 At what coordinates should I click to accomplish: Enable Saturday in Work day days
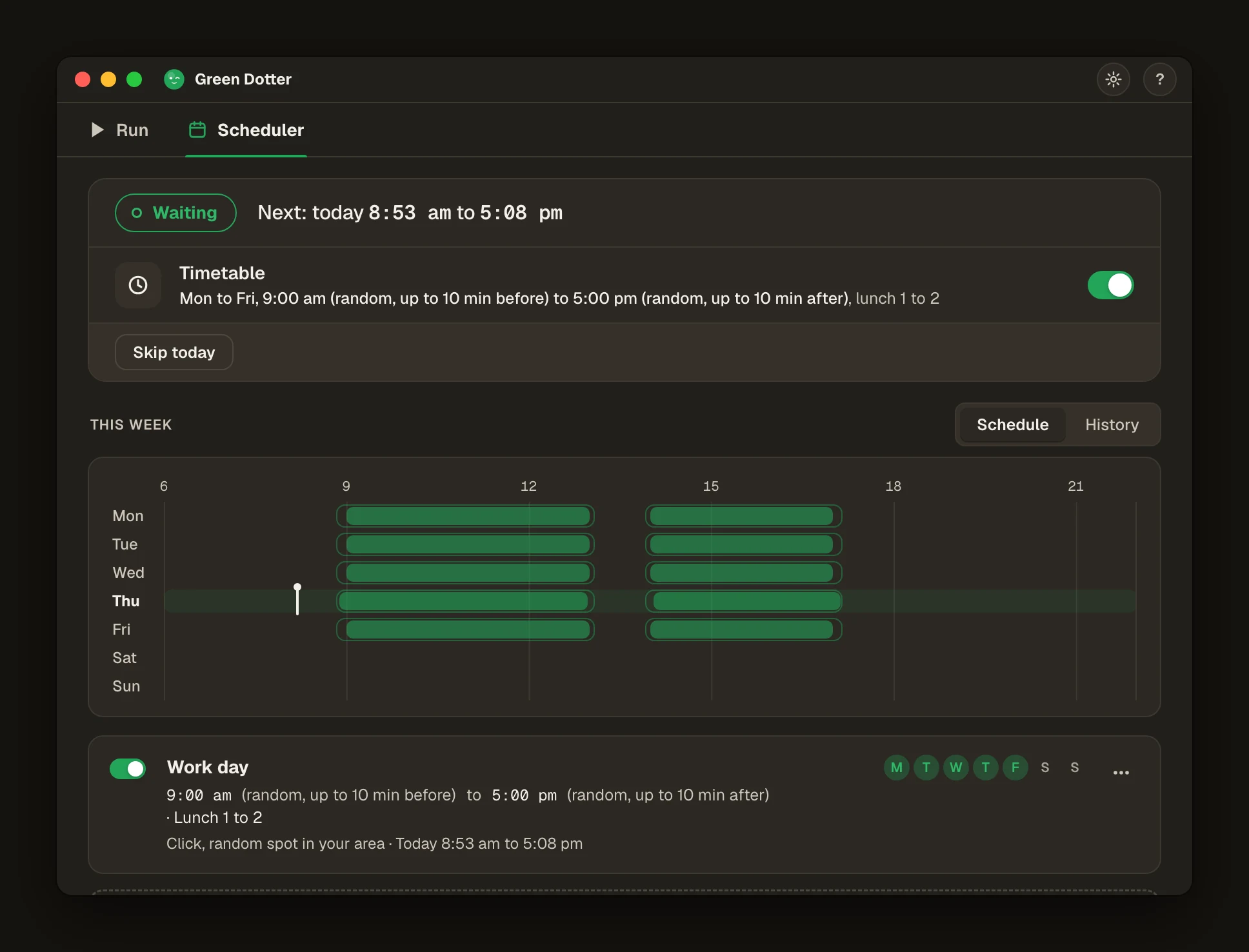[x=1045, y=768]
